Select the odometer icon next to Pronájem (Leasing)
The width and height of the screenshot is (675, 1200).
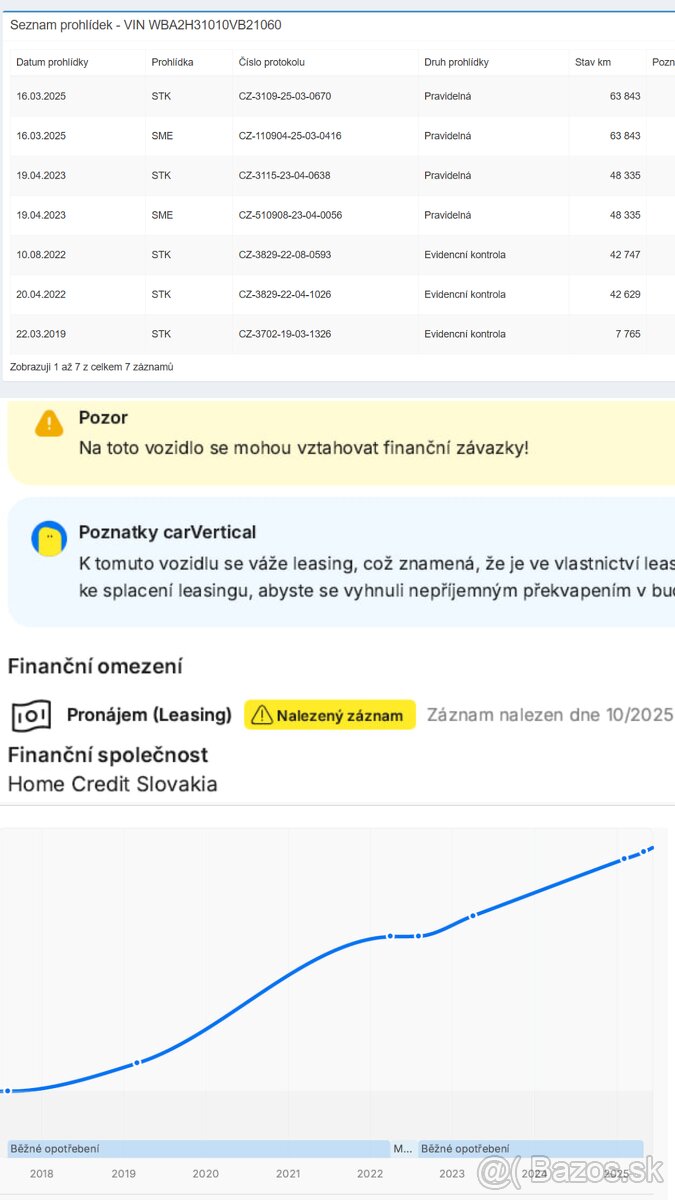32,713
